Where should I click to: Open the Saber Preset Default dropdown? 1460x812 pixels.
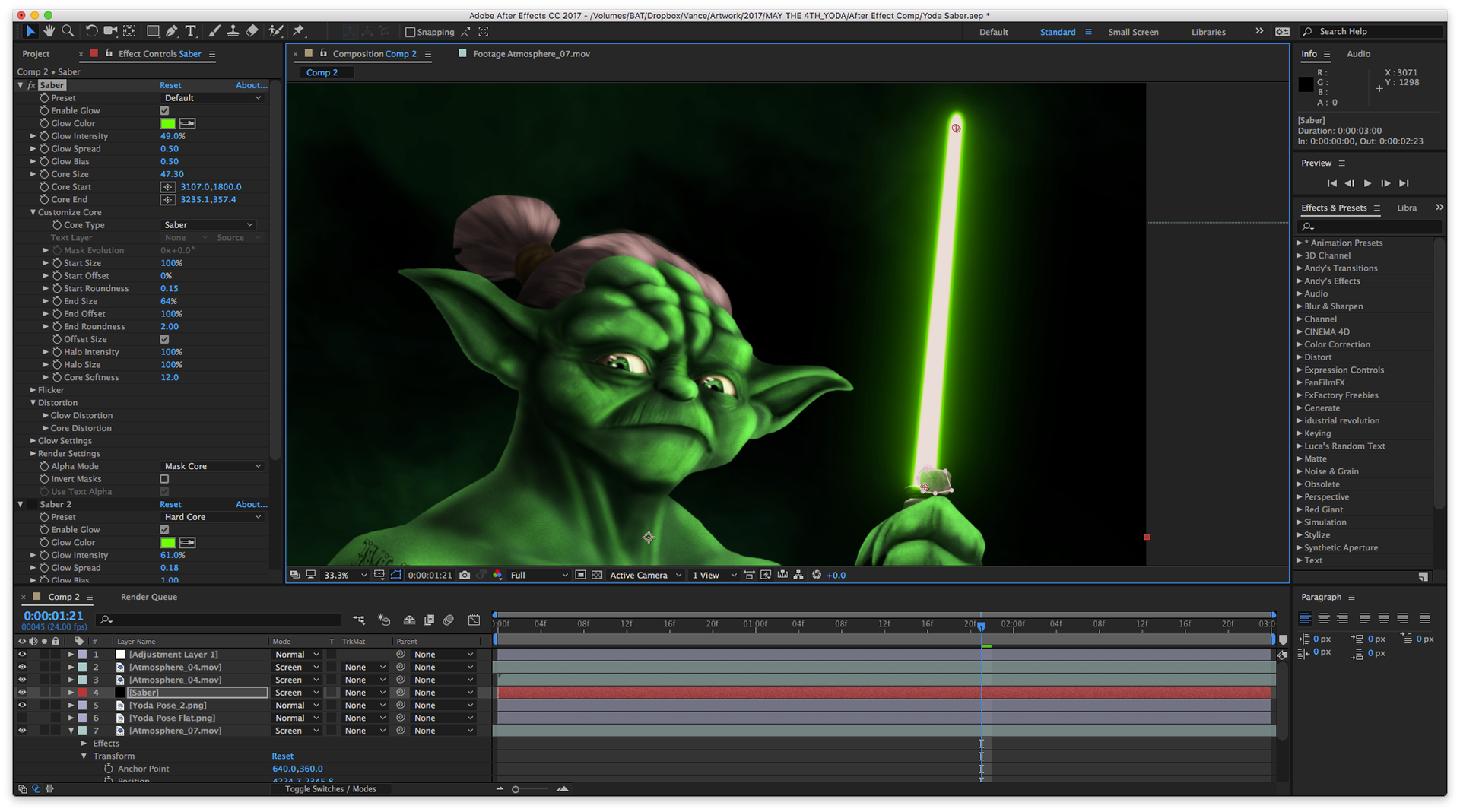212,98
